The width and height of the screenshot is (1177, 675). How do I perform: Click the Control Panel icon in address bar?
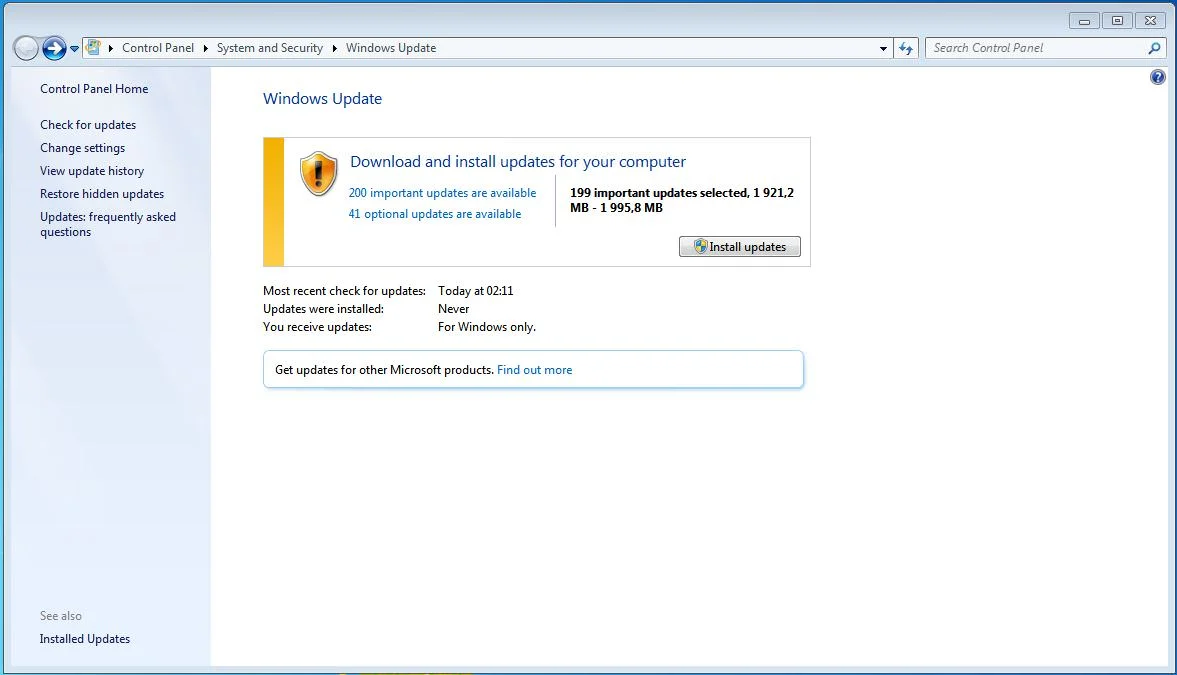pos(93,48)
